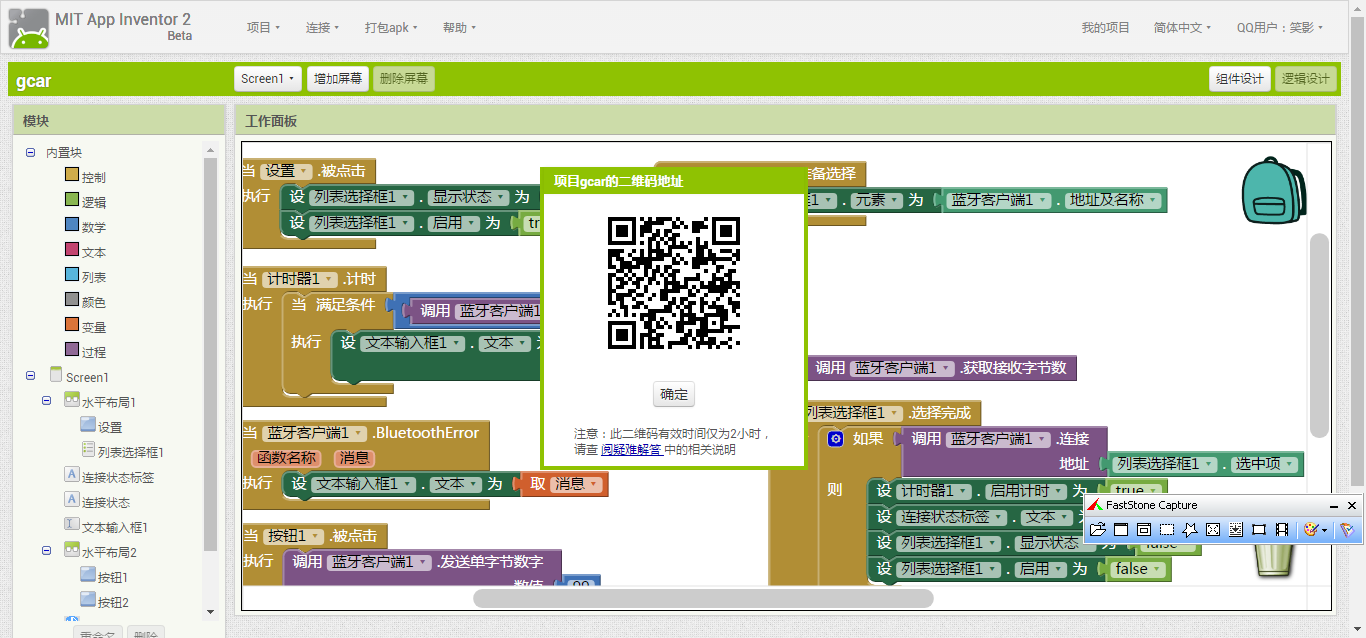Open 帮助 menu
1366x638 pixels.
459,28
